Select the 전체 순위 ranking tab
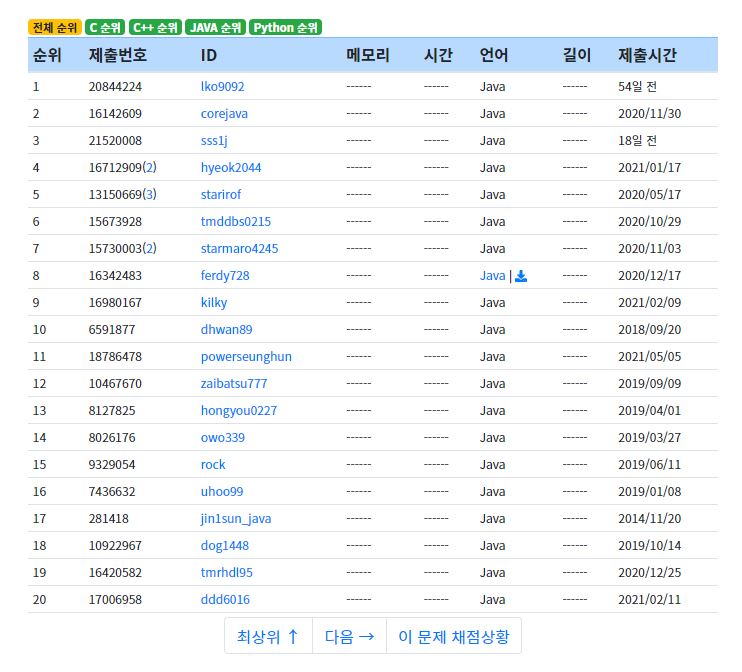 [55, 27]
